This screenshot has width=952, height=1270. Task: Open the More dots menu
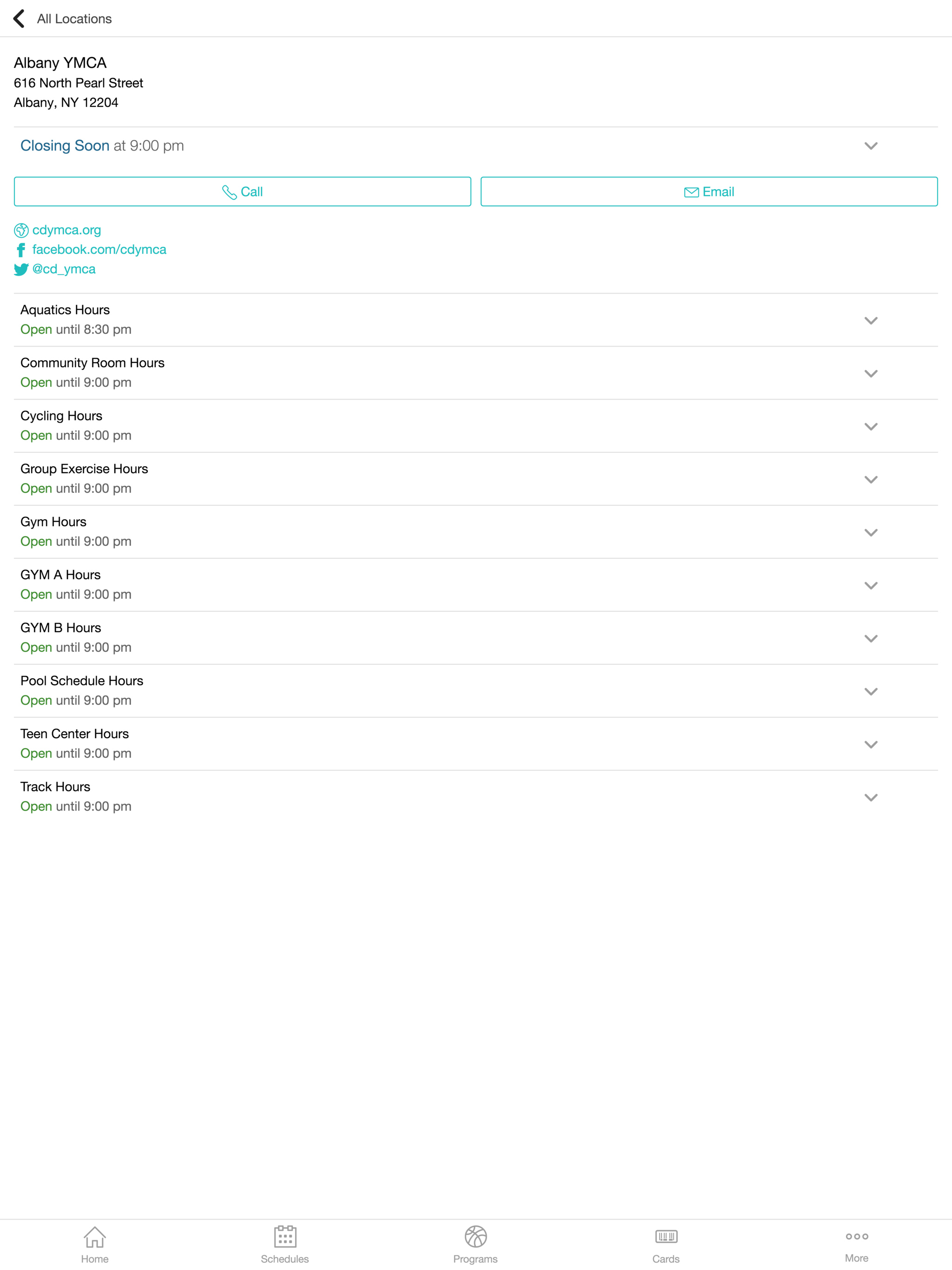click(x=856, y=1237)
